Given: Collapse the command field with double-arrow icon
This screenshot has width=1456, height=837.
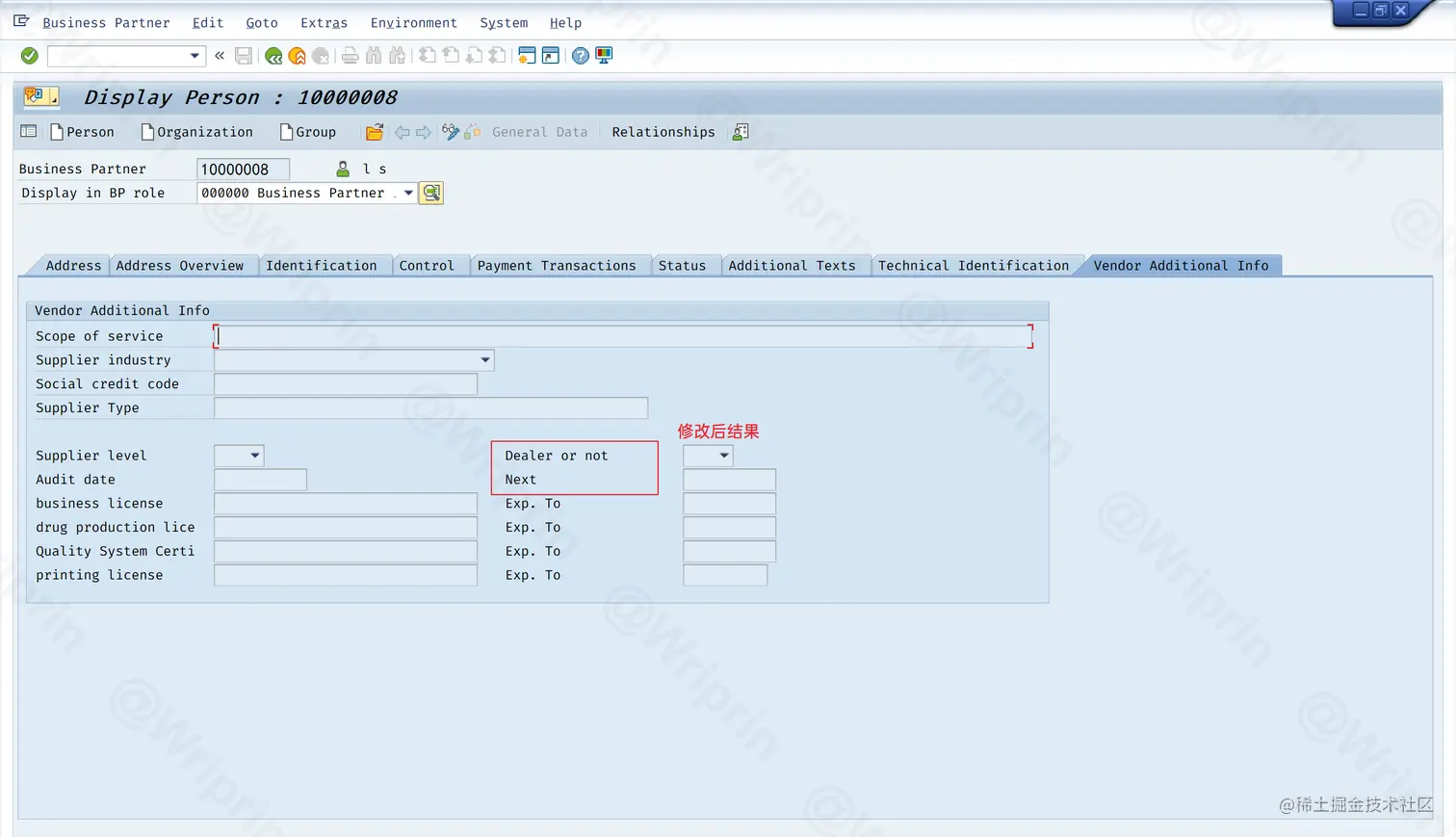Looking at the screenshot, I should [220, 56].
